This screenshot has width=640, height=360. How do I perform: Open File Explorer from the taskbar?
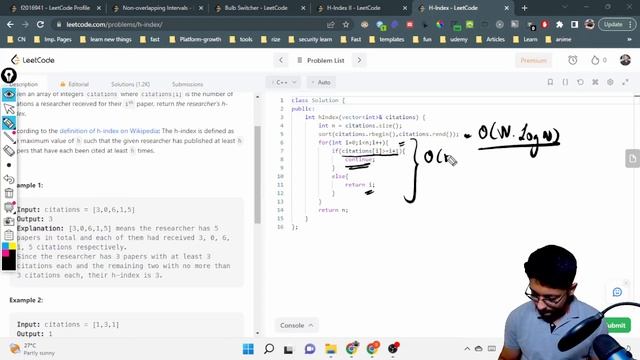pyautogui.click(x=331, y=349)
